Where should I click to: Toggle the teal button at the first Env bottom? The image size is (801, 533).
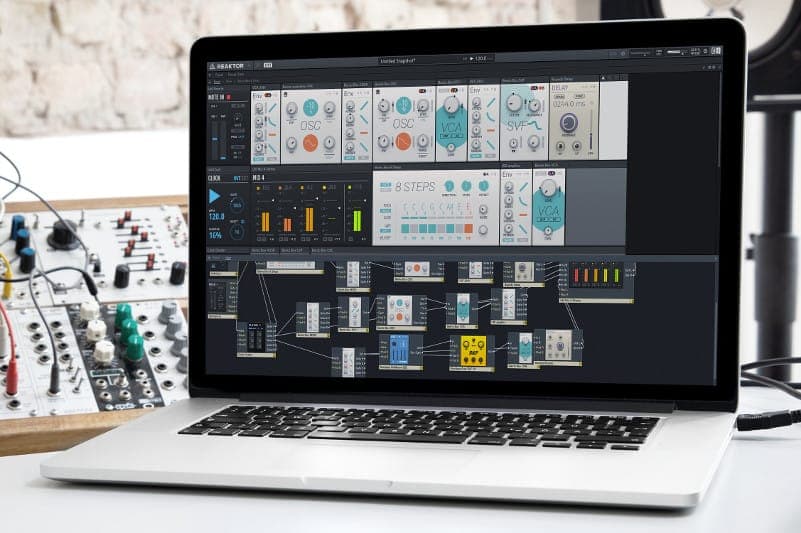(x=260, y=159)
